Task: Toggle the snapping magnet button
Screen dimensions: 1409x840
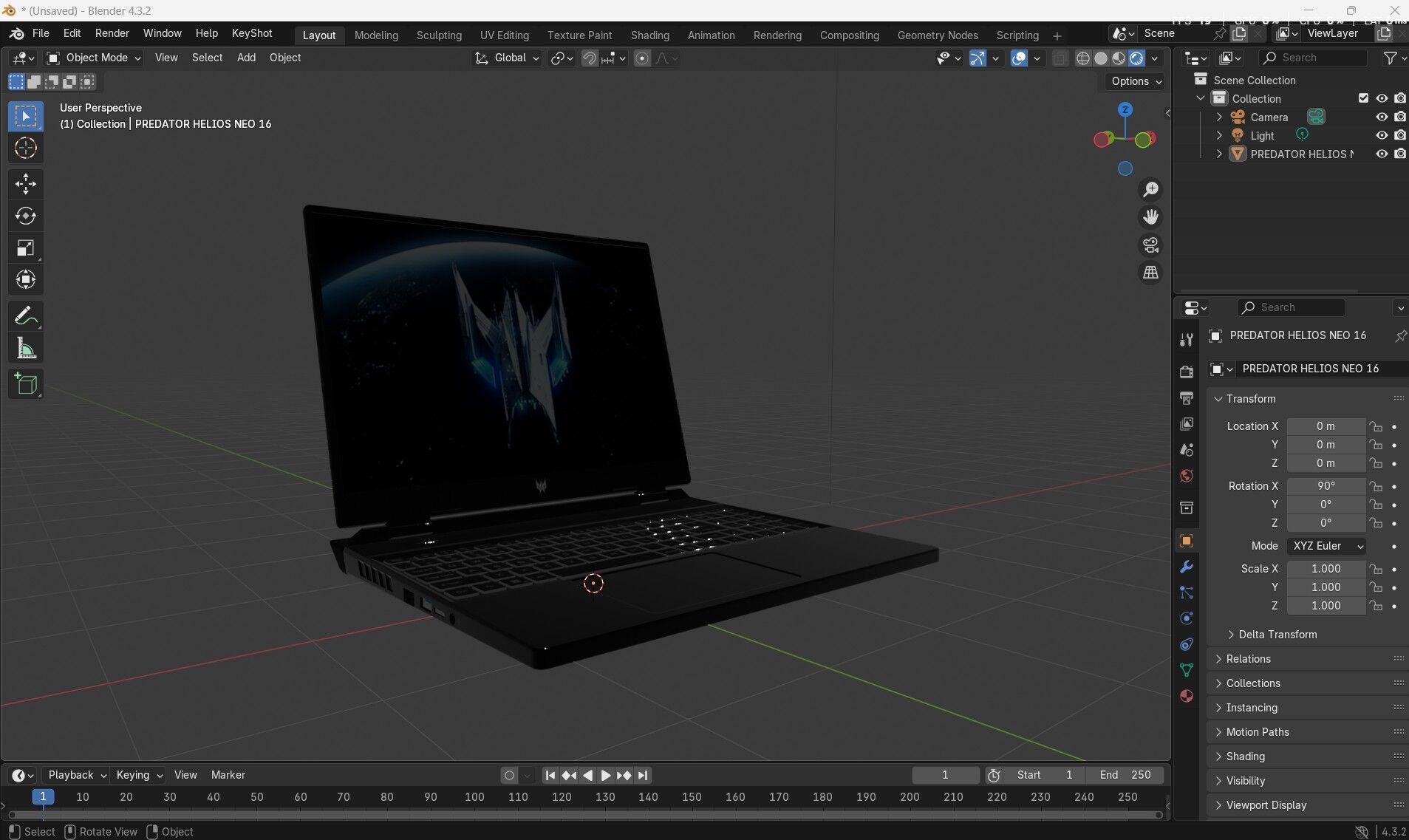Action: coord(590,58)
